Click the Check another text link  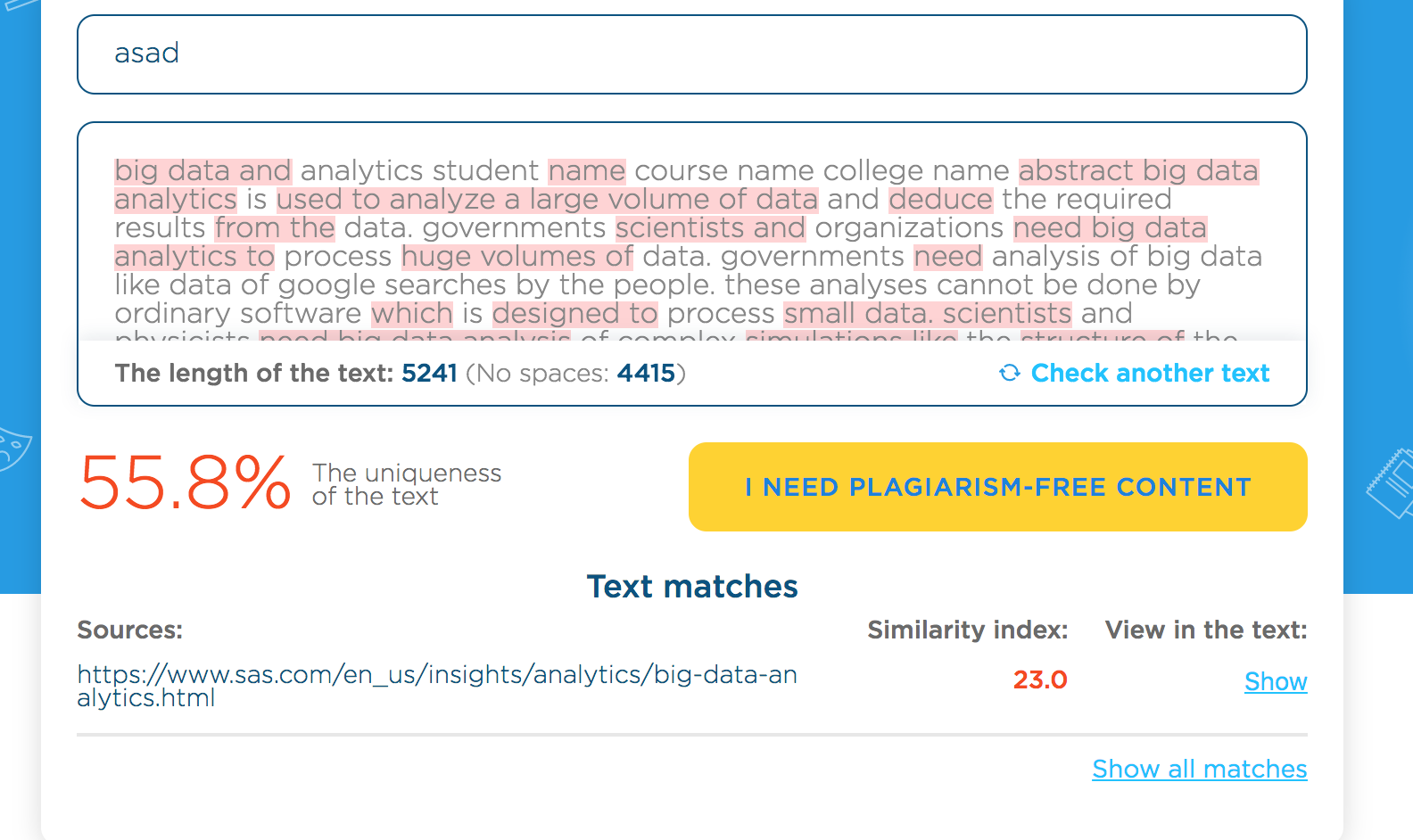(x=1150, y=373)
